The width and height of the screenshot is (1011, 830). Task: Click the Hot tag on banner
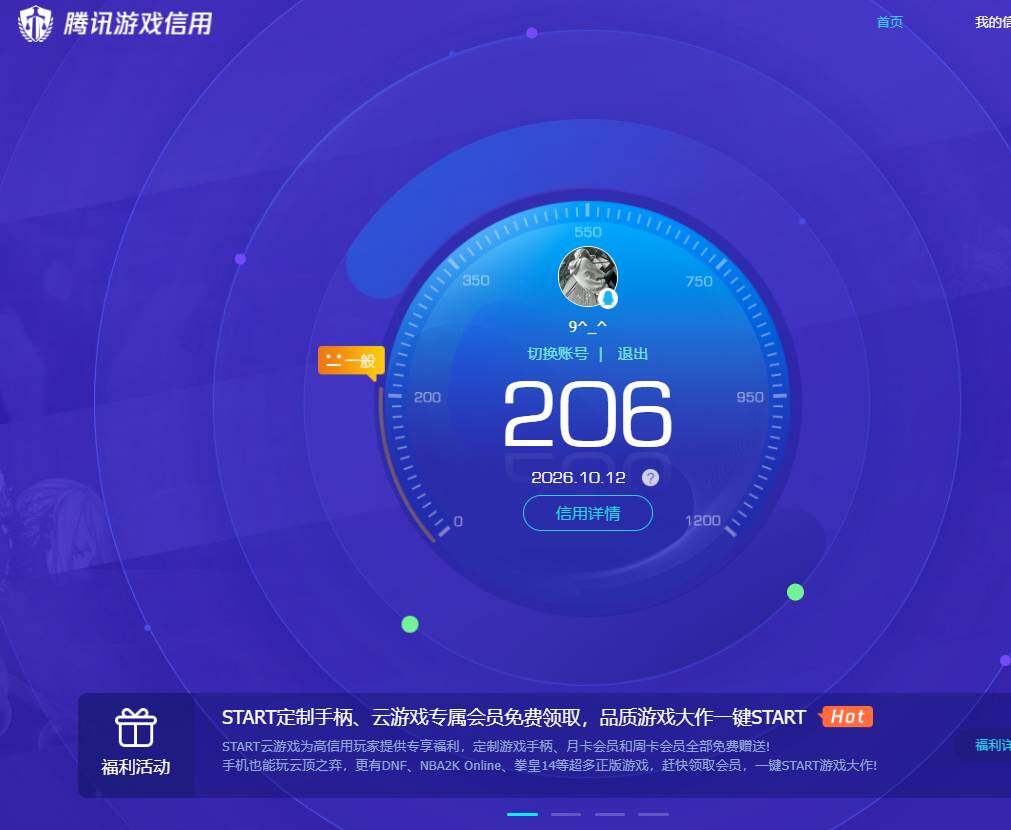tap(847, 716)
